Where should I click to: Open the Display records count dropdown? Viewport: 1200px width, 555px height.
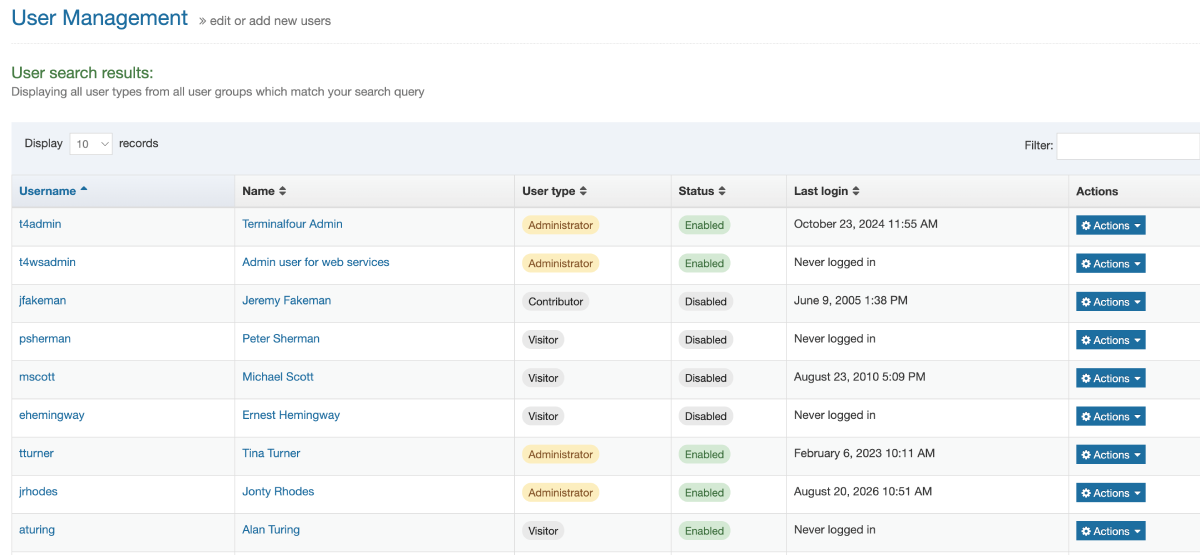pos(91,144)
